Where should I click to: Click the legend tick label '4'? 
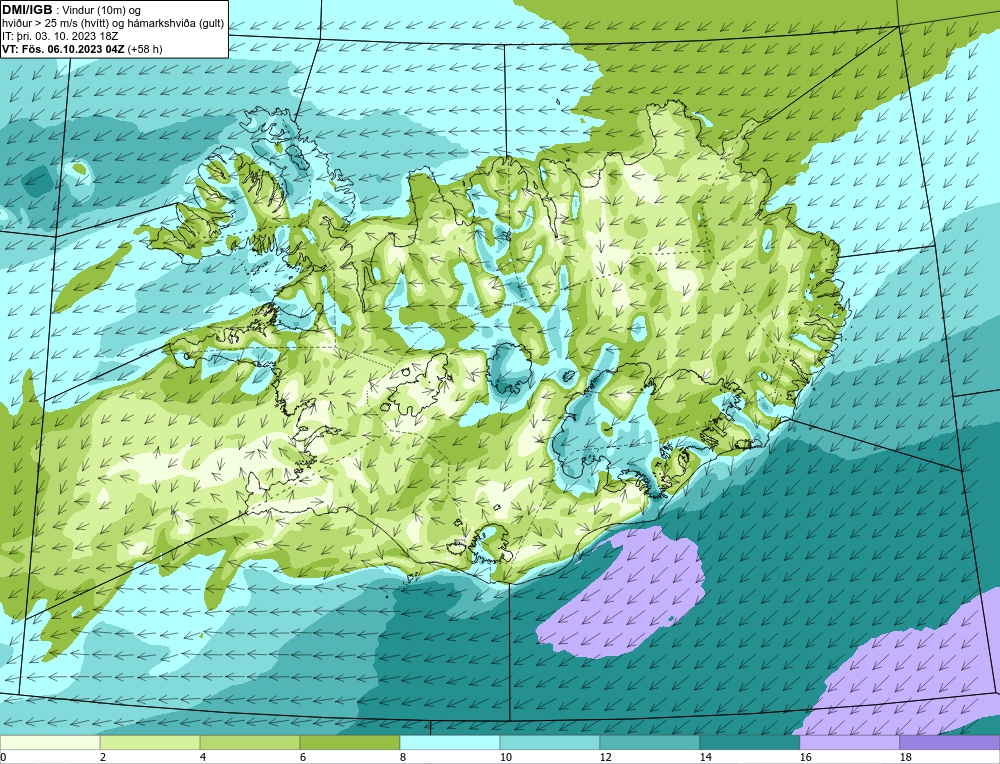click(203, 757)
